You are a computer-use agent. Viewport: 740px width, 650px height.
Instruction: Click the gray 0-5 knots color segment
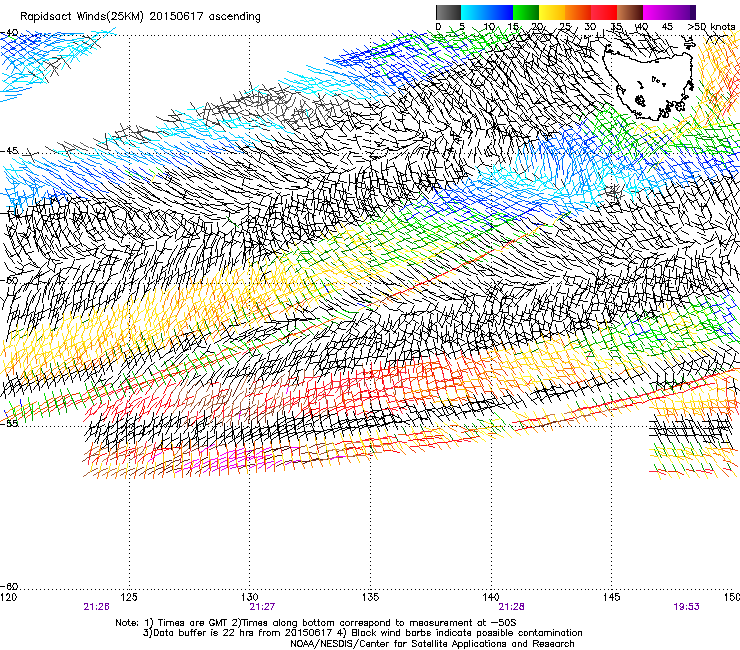tap(448, 12)
